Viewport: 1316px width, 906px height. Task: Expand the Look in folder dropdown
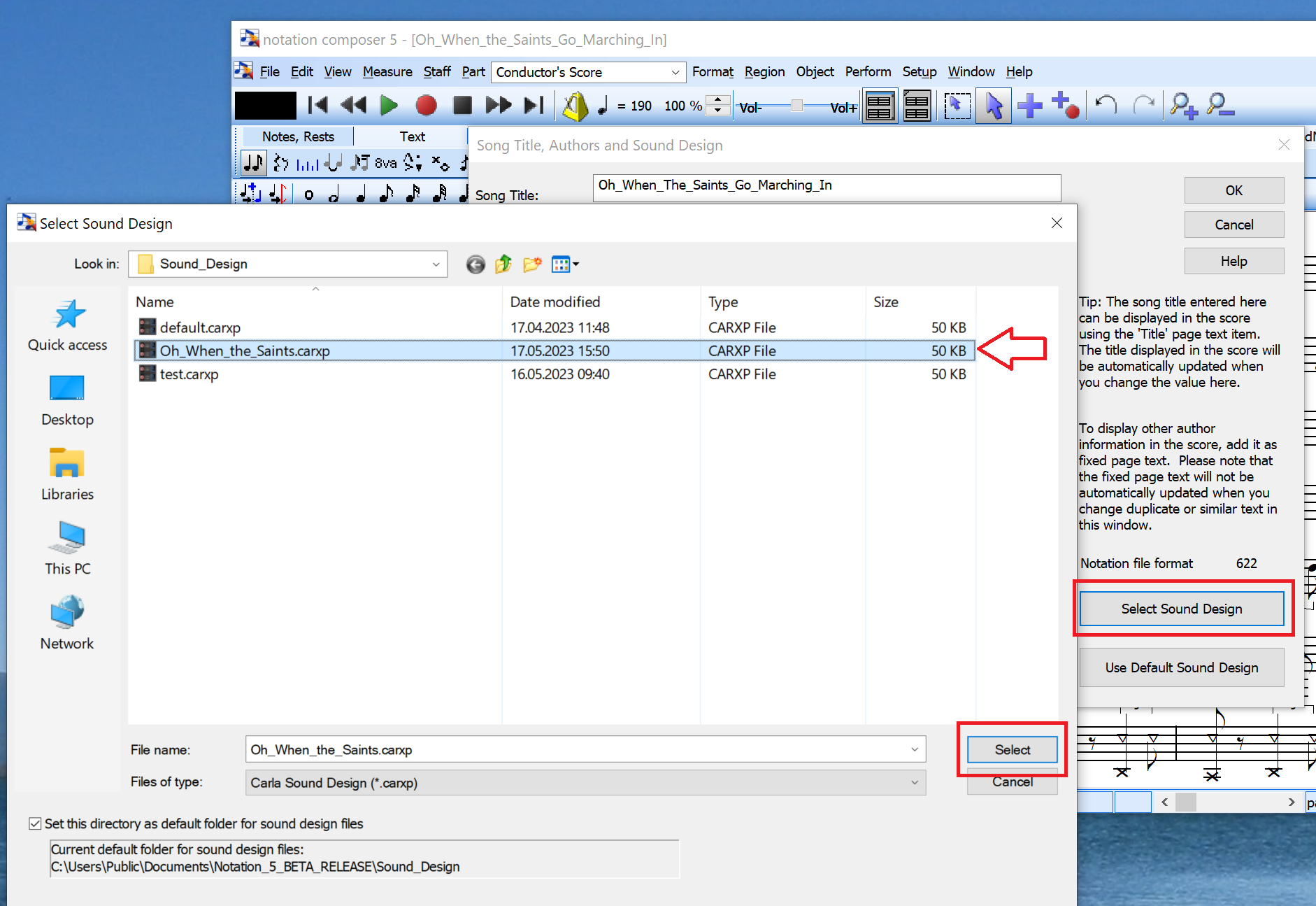coord(436,264)
